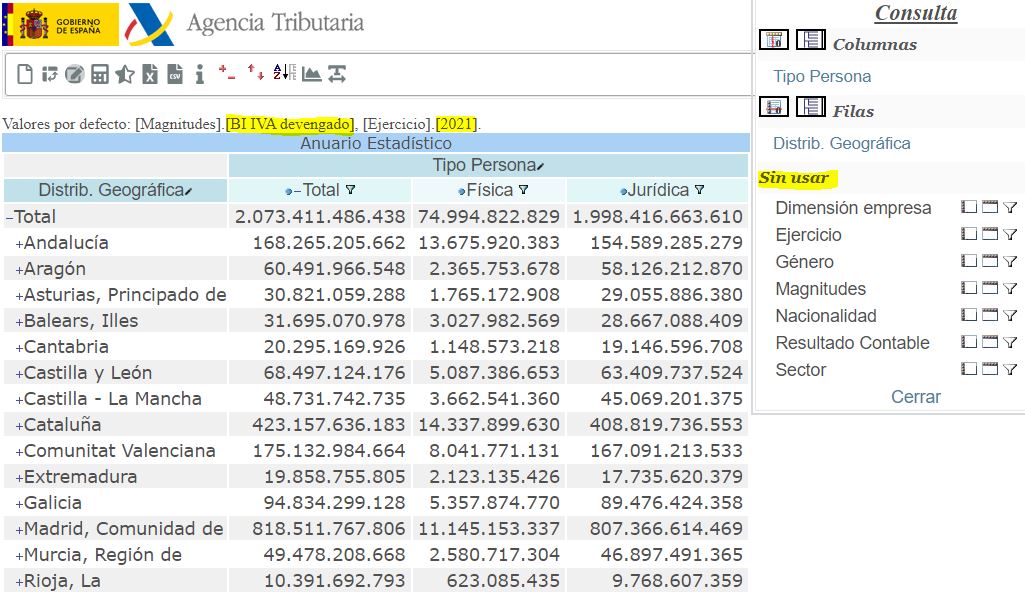Screen dimensions: 1025x598
Task: Expand the Cataluña region row
Action: [x=18, y=425]
